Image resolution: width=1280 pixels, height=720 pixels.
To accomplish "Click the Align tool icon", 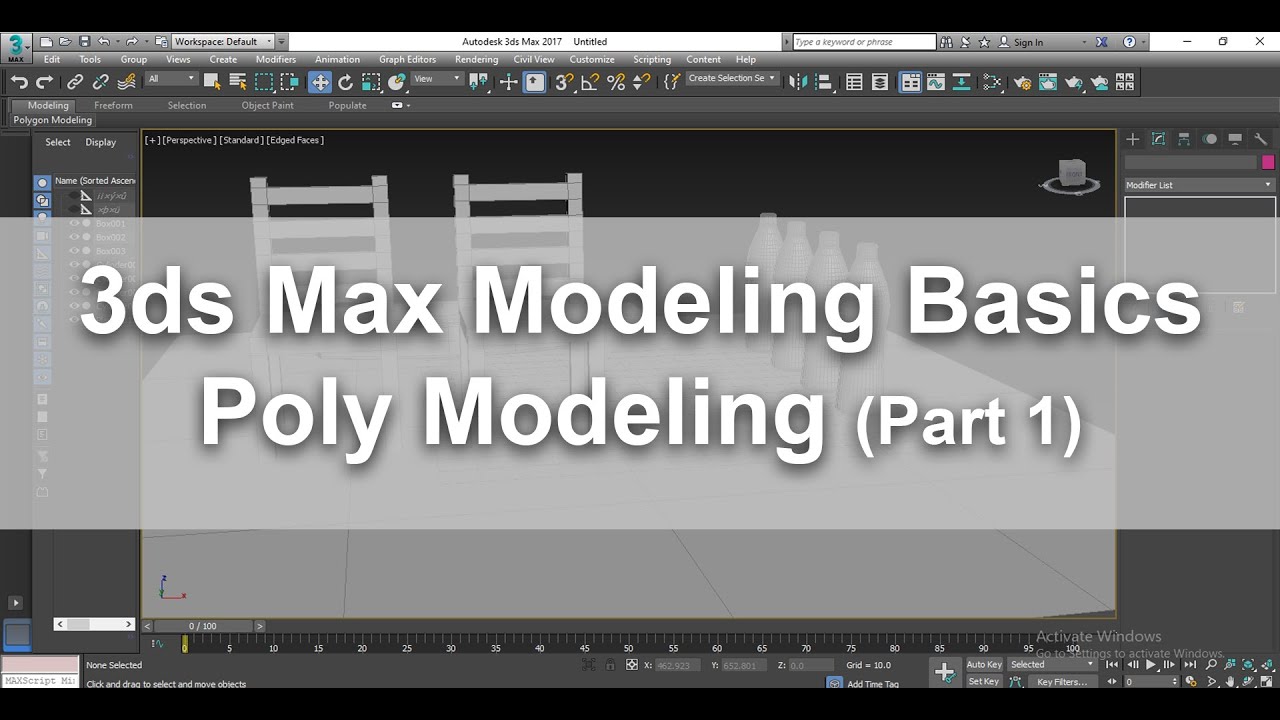I will [x=823, y=82].
